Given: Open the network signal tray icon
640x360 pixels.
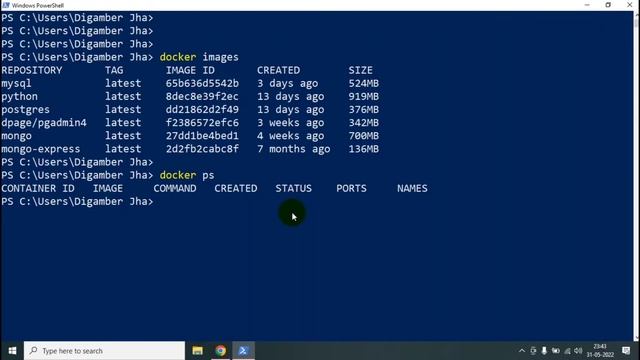Looking at the screenshot, I should pyautogui.click(x=567, y=351).
